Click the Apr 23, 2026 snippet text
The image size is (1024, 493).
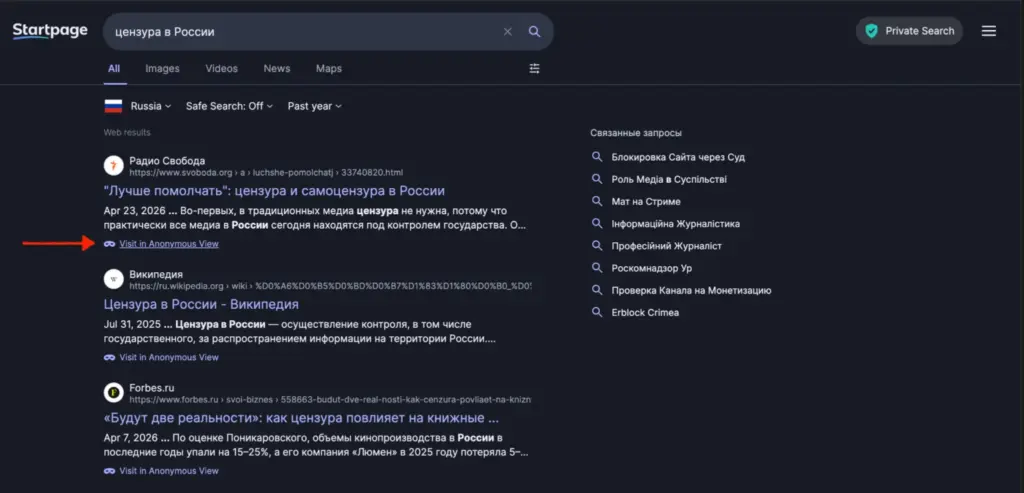point(315,218)
